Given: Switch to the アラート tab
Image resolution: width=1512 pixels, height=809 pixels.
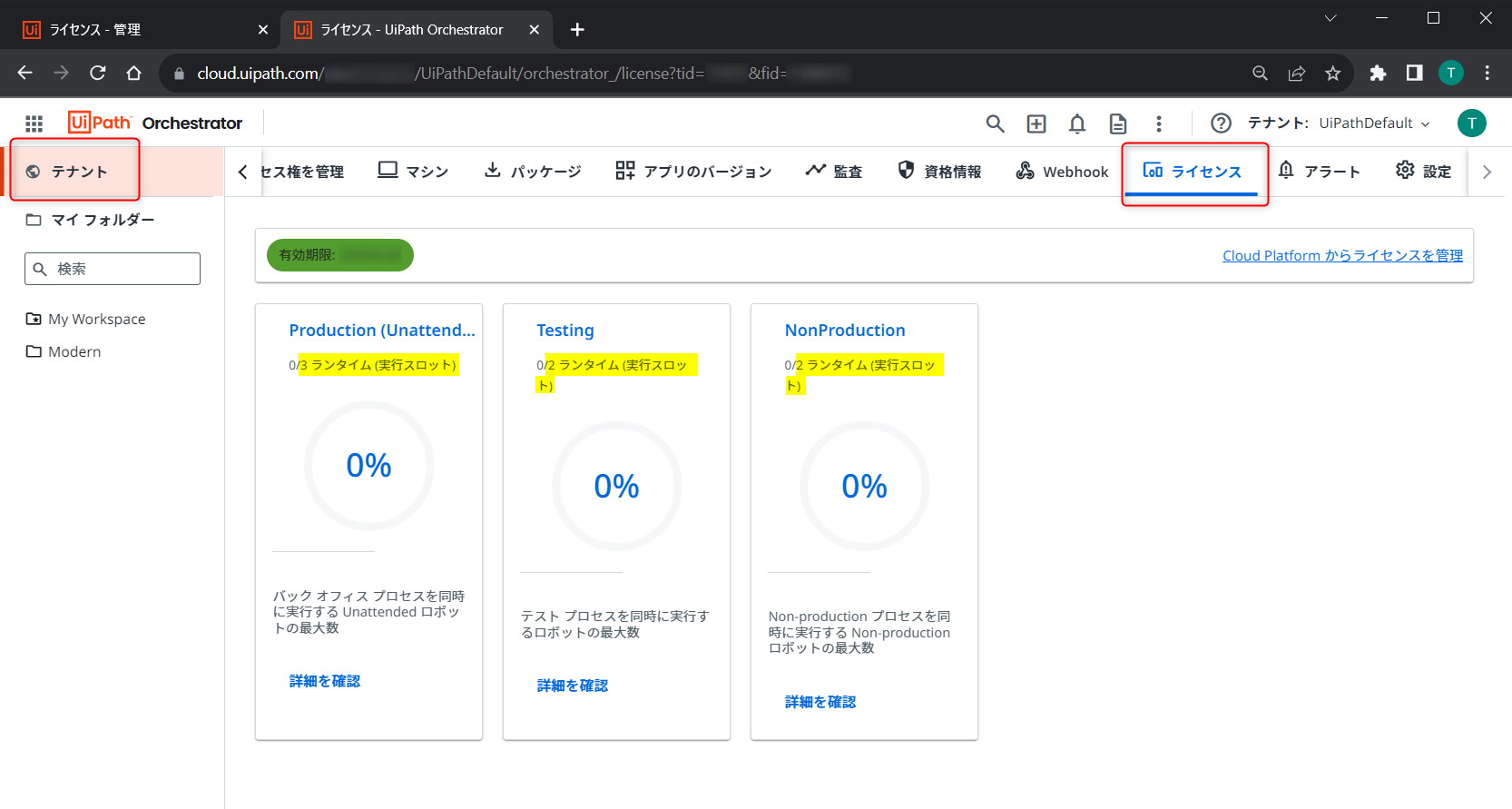Looking at the screenshot, I should [x=1319, y=172].
